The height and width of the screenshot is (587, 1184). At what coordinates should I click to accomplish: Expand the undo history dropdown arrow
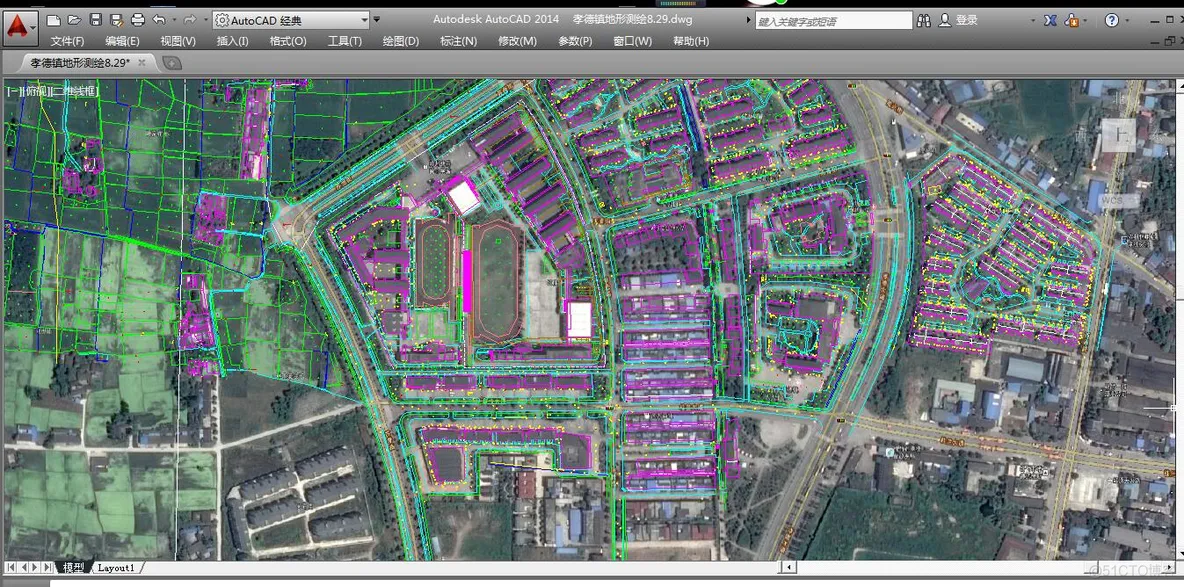[x=174, y=20]
